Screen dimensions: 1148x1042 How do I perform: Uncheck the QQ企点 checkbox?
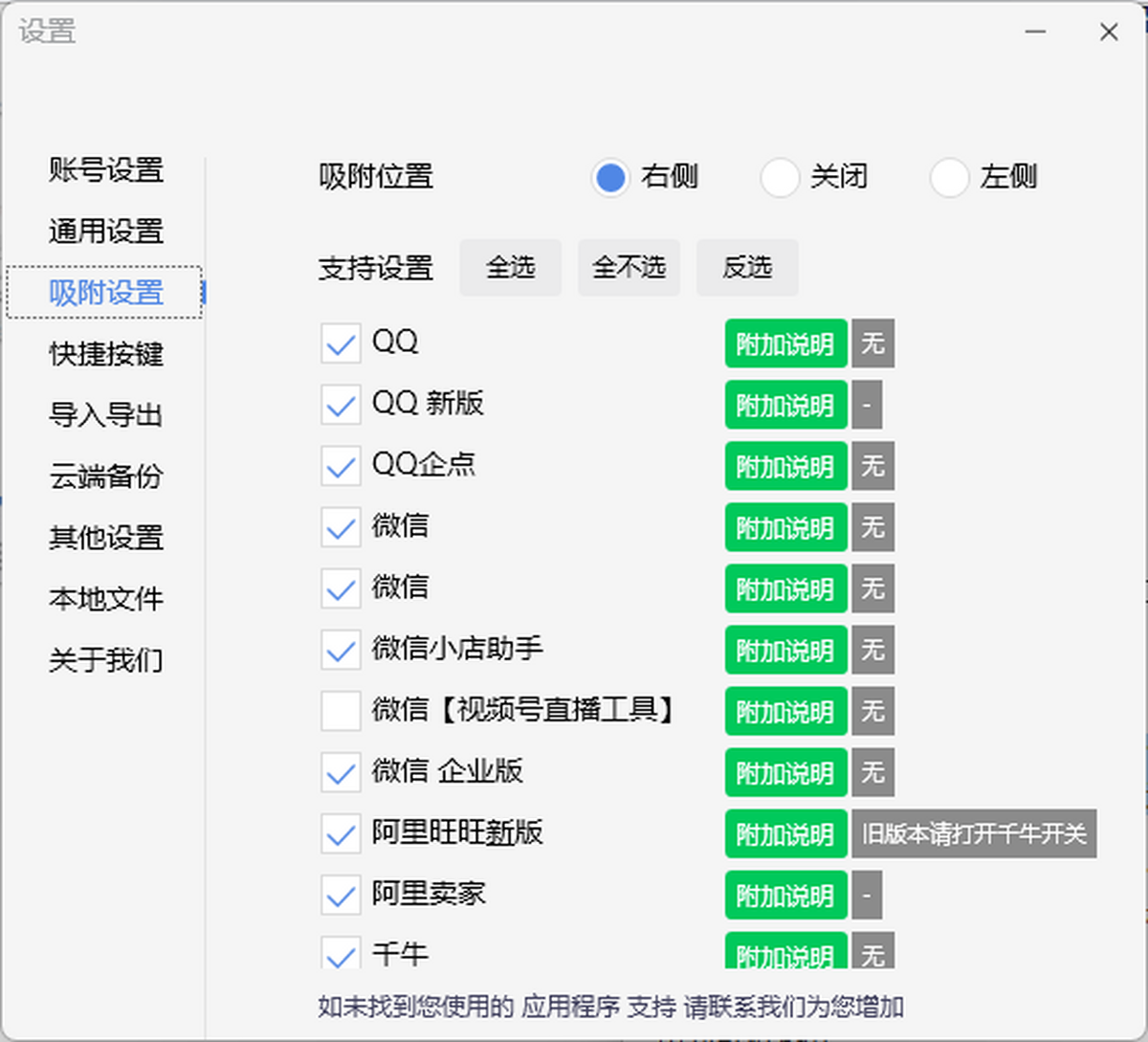[341, 466]
